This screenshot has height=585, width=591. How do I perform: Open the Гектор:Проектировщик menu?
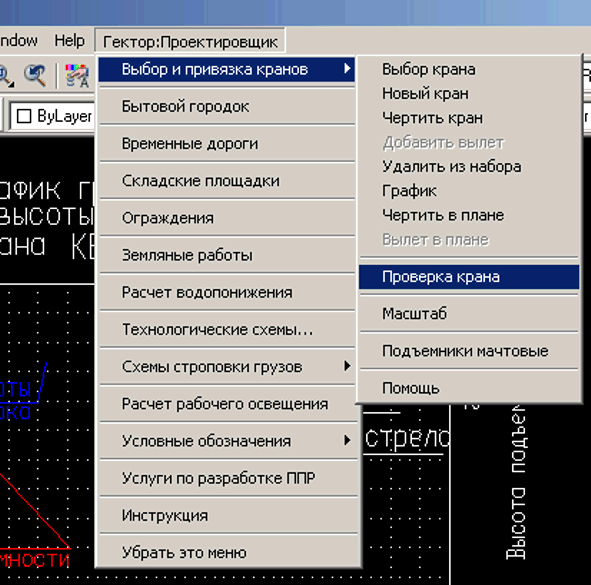[190, 41]
